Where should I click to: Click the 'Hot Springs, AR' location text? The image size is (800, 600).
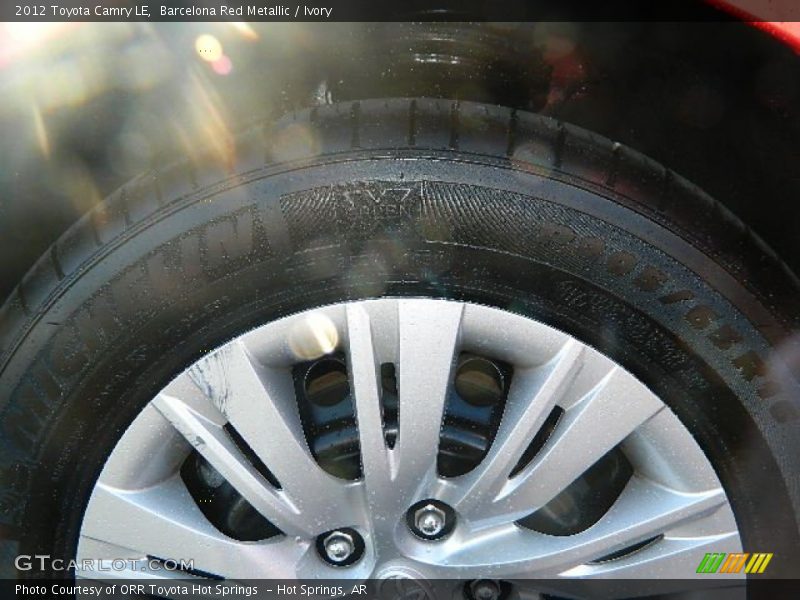(322, 590)
